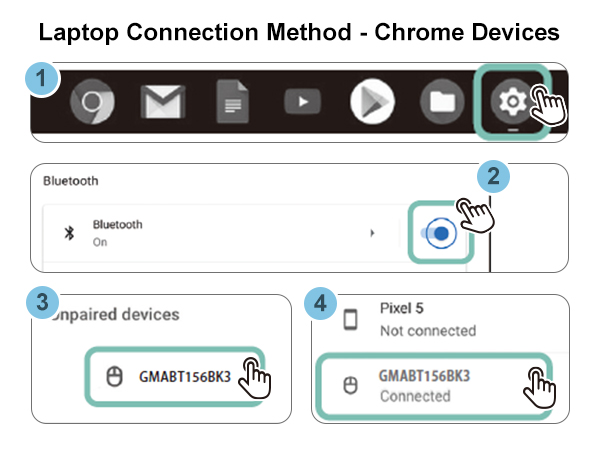Screen dimensions: 600x450
Task: Click the Pixel 5 phone icon
Action: 351,320
